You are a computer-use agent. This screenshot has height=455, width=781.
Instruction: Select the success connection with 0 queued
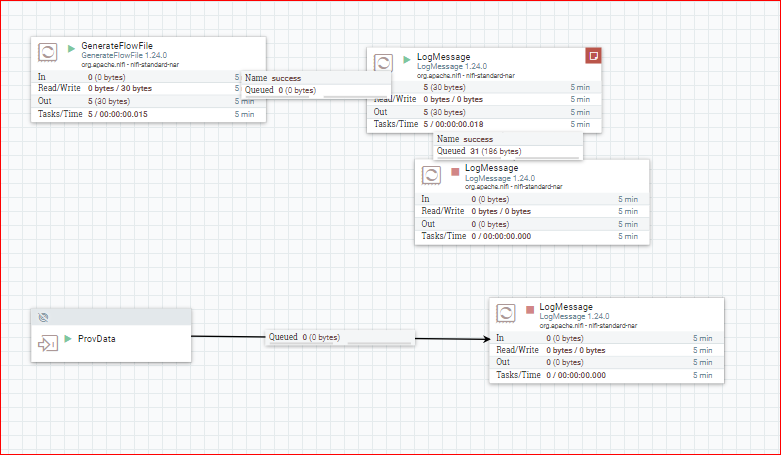[316, 84]
